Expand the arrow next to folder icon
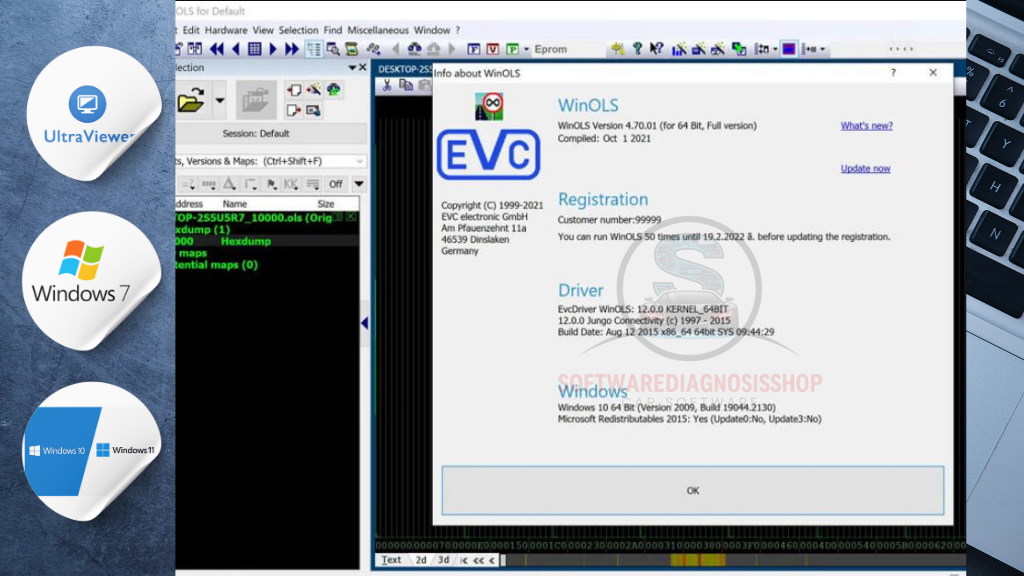Screen dimensions: 1024x576 click(219, 100)
